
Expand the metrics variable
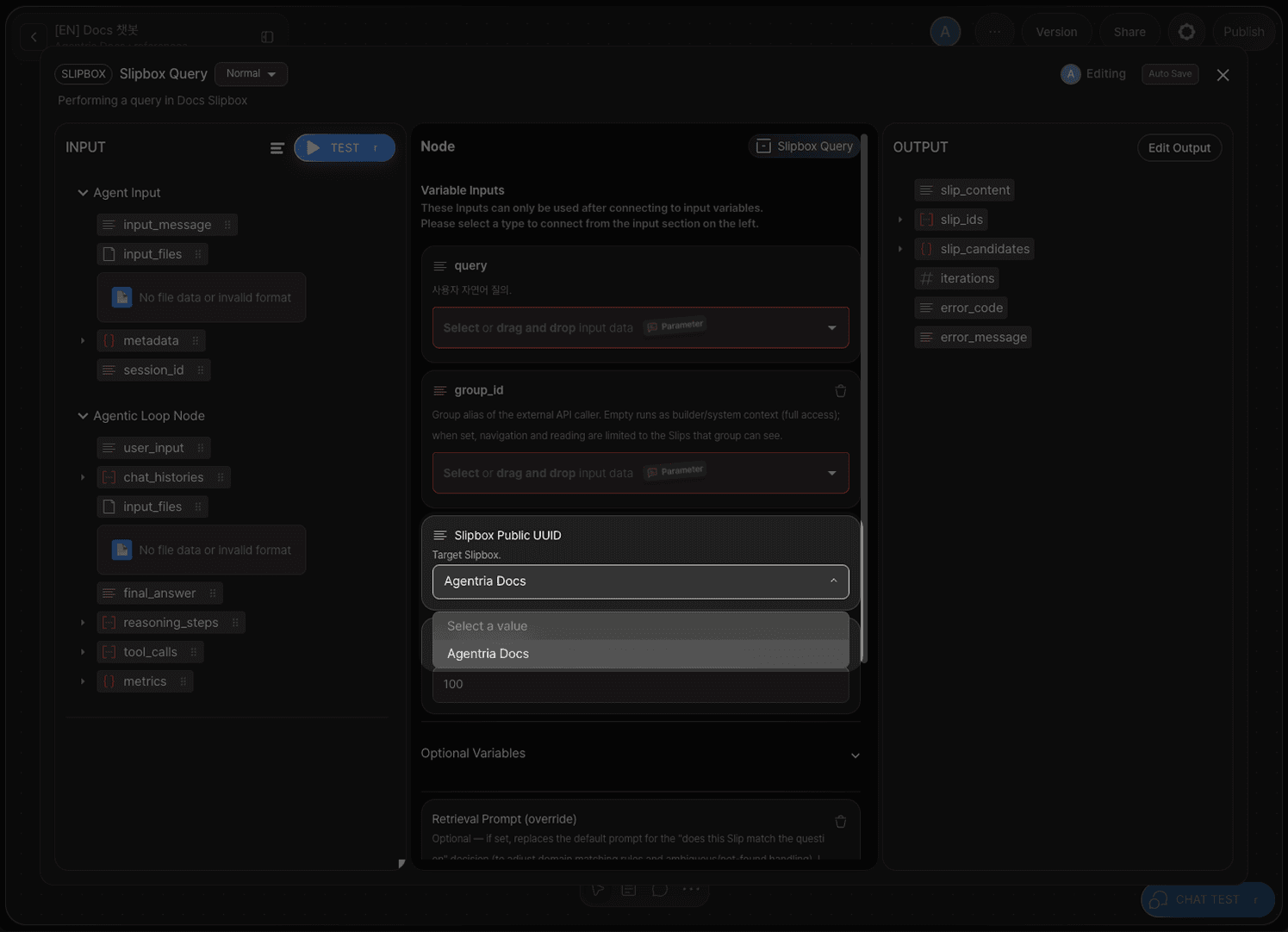pos(83,681)
